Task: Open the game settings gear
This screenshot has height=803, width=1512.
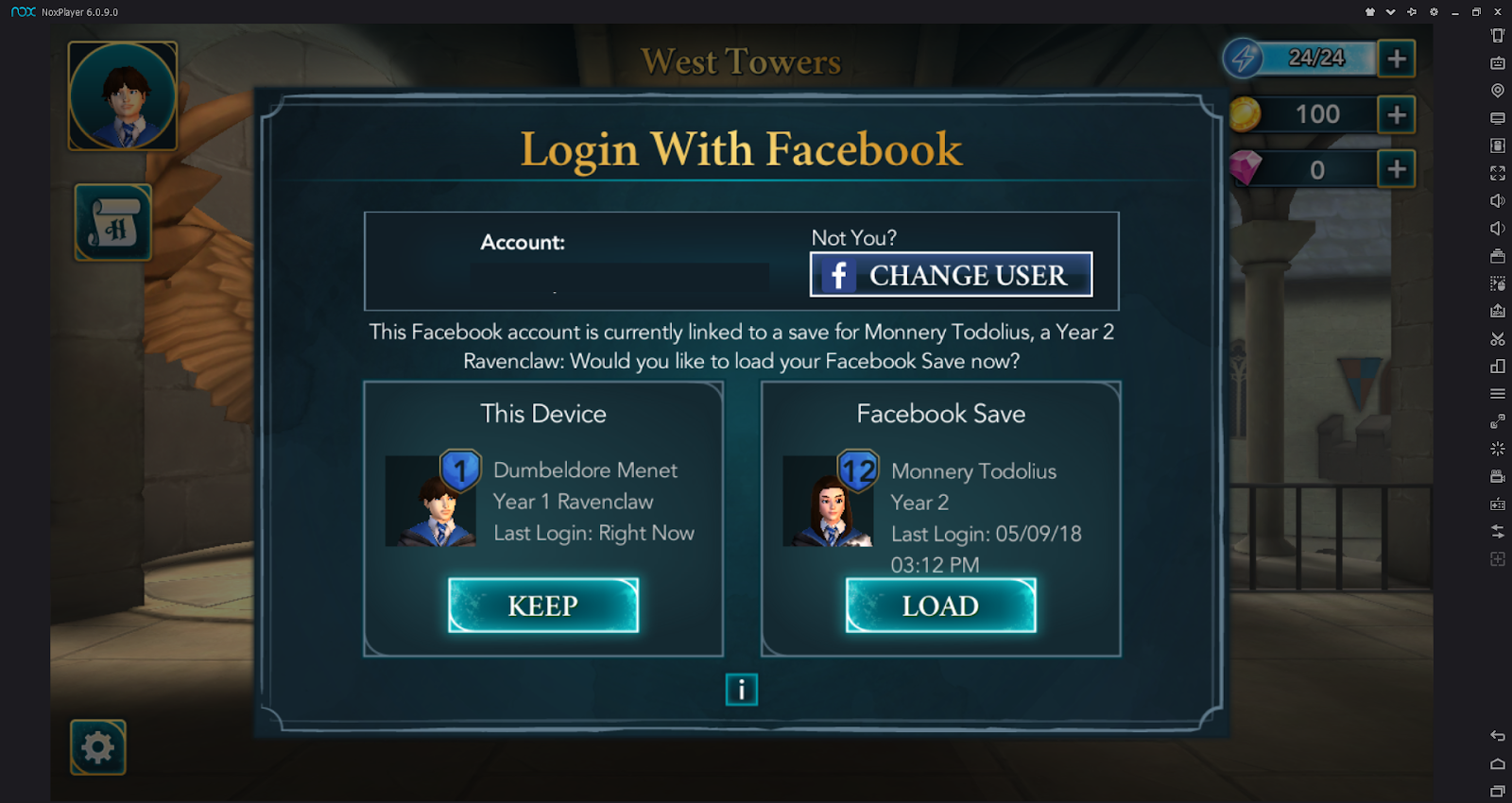Action: click(x=98, y=747)
